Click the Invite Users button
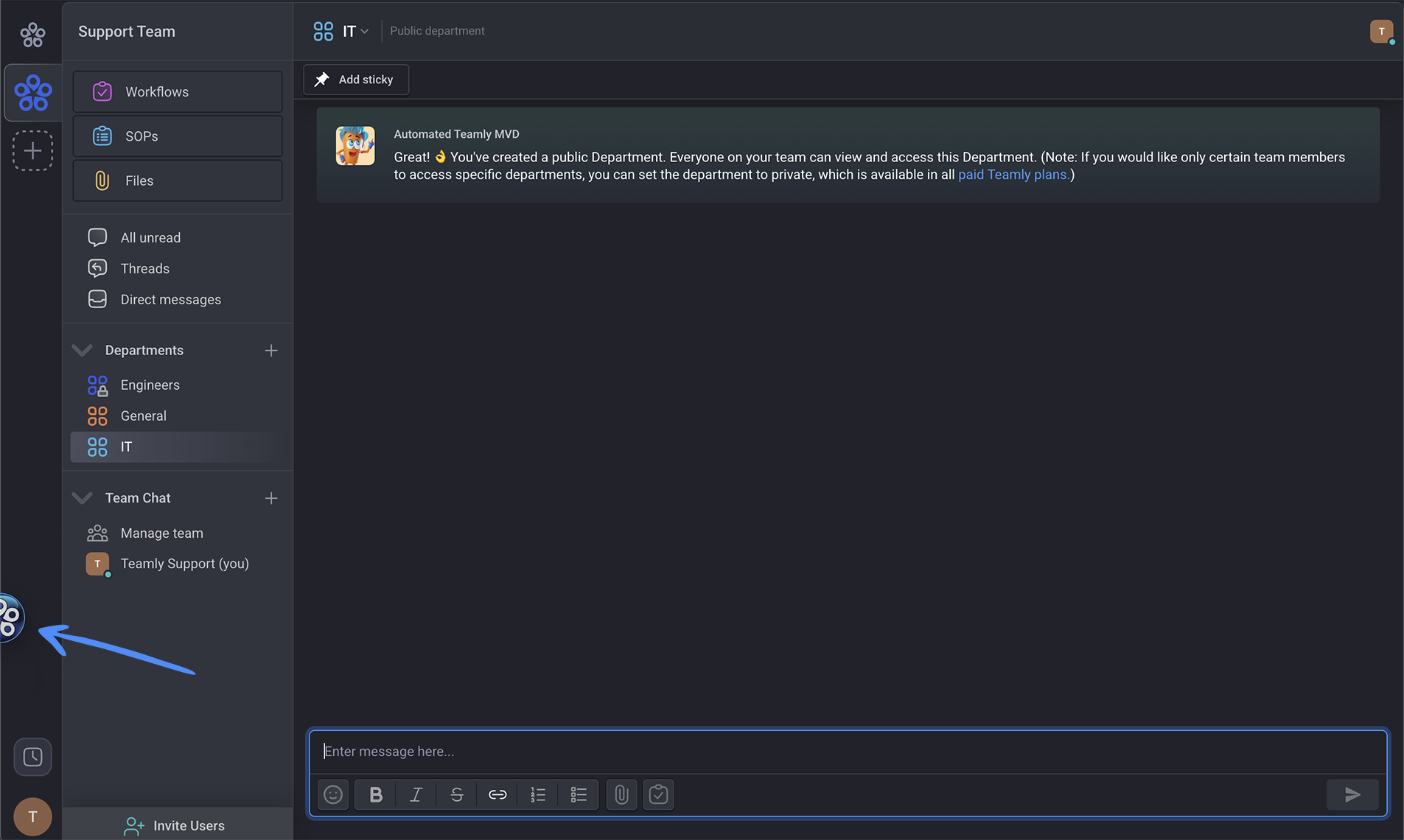 [x=178, y=825]
